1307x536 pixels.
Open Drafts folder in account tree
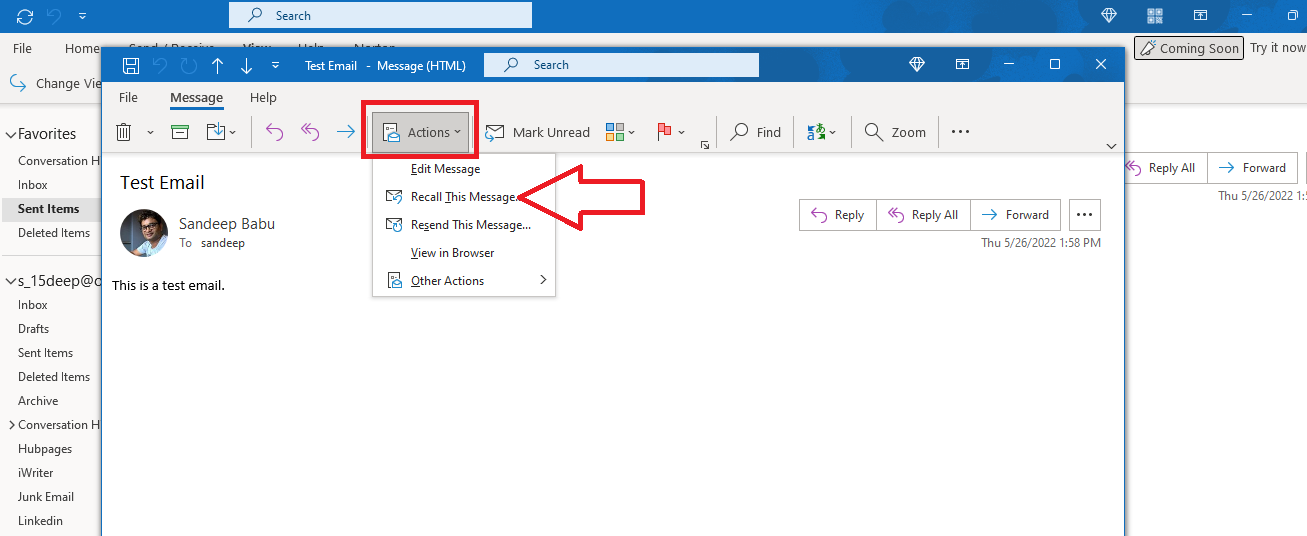33,329
